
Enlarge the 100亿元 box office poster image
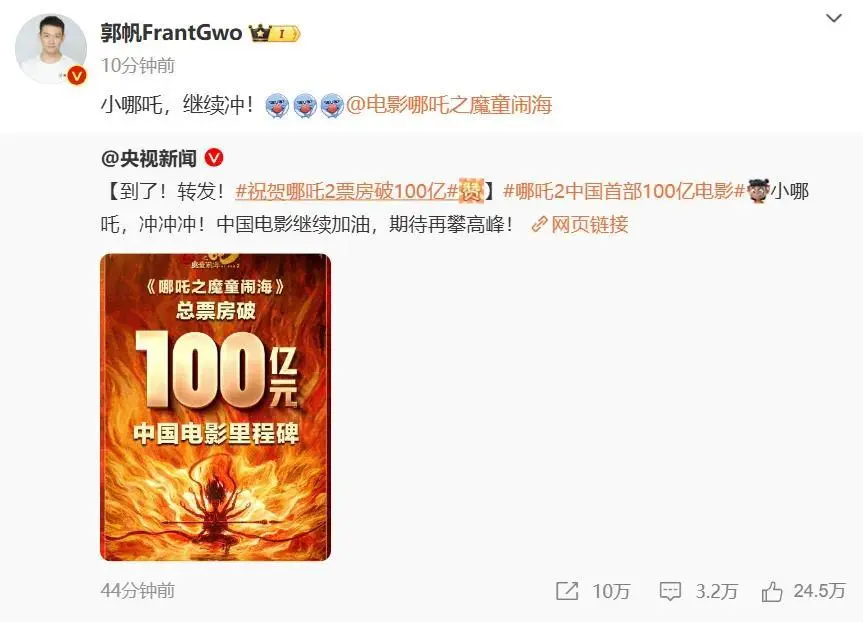(x=215, y=407)
